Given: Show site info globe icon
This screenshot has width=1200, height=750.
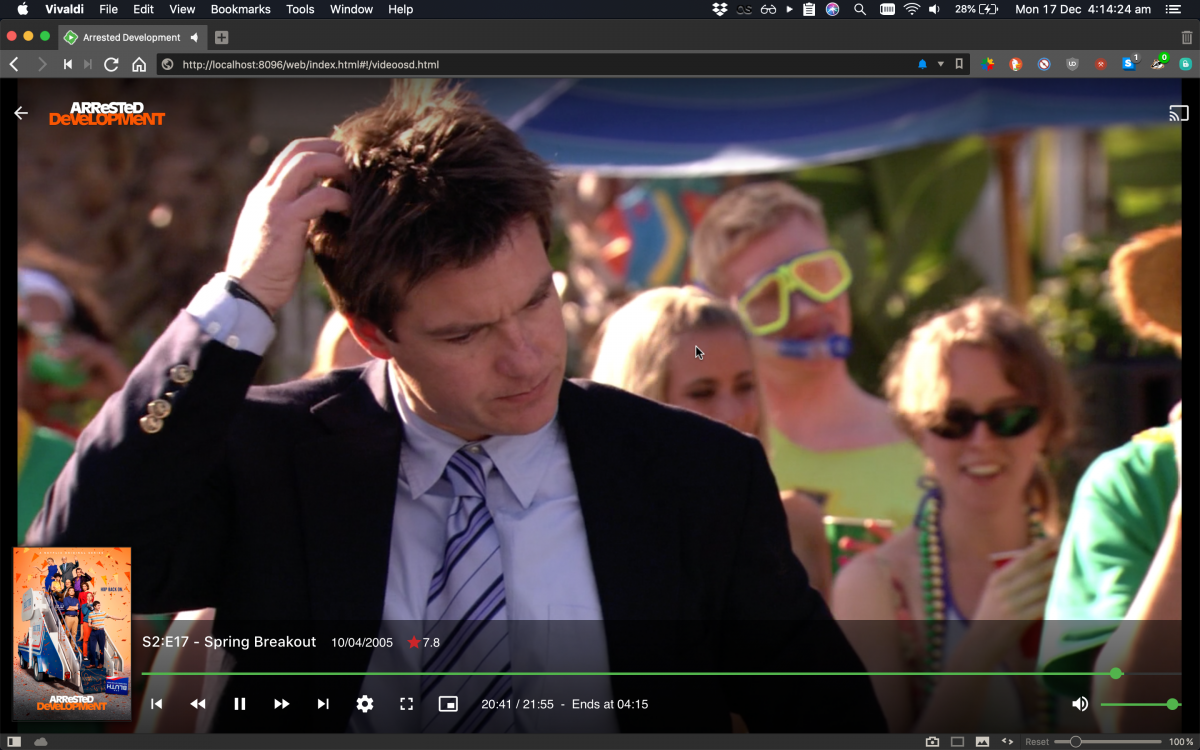Looking at the screenshot, I should click(x=167, y=64).
